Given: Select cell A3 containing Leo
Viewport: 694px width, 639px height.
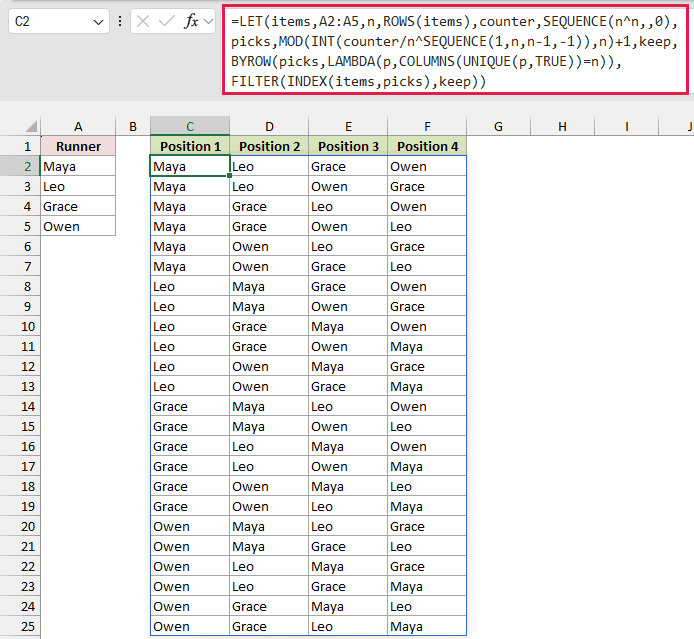Looking at the screenshot, I should 78,186.
